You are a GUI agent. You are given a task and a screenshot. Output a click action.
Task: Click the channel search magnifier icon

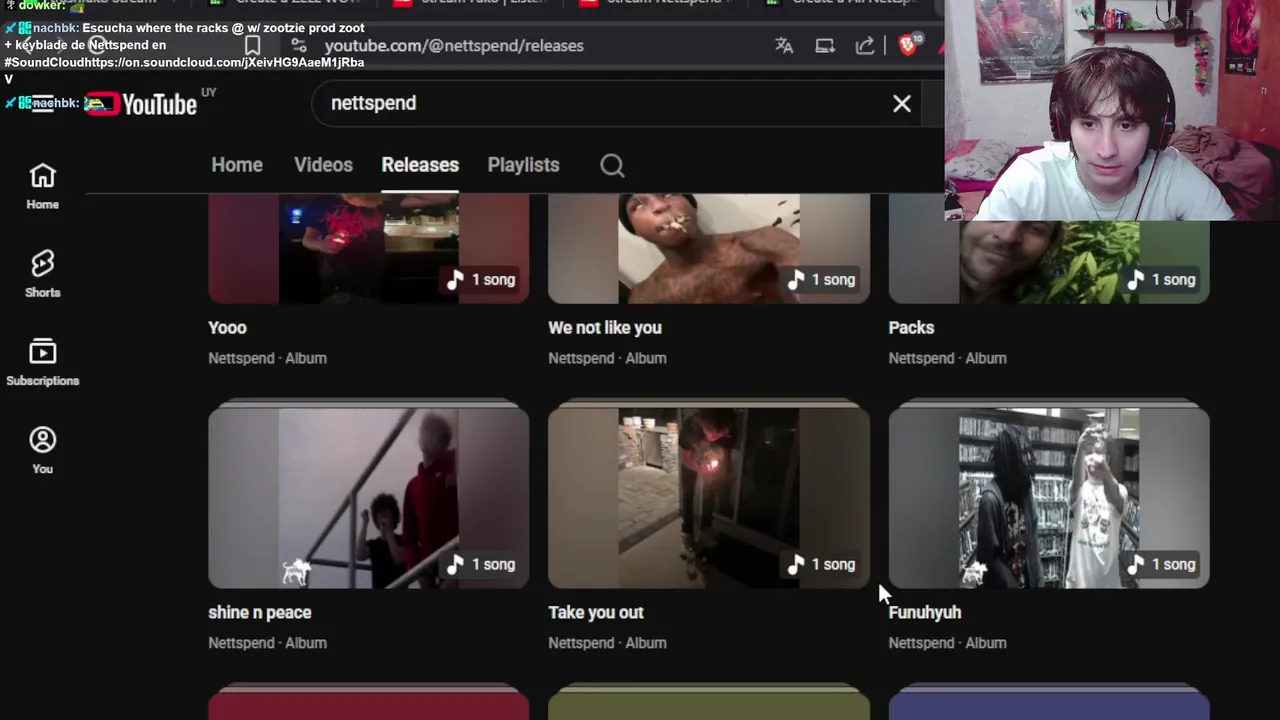[x=612, y=165]
